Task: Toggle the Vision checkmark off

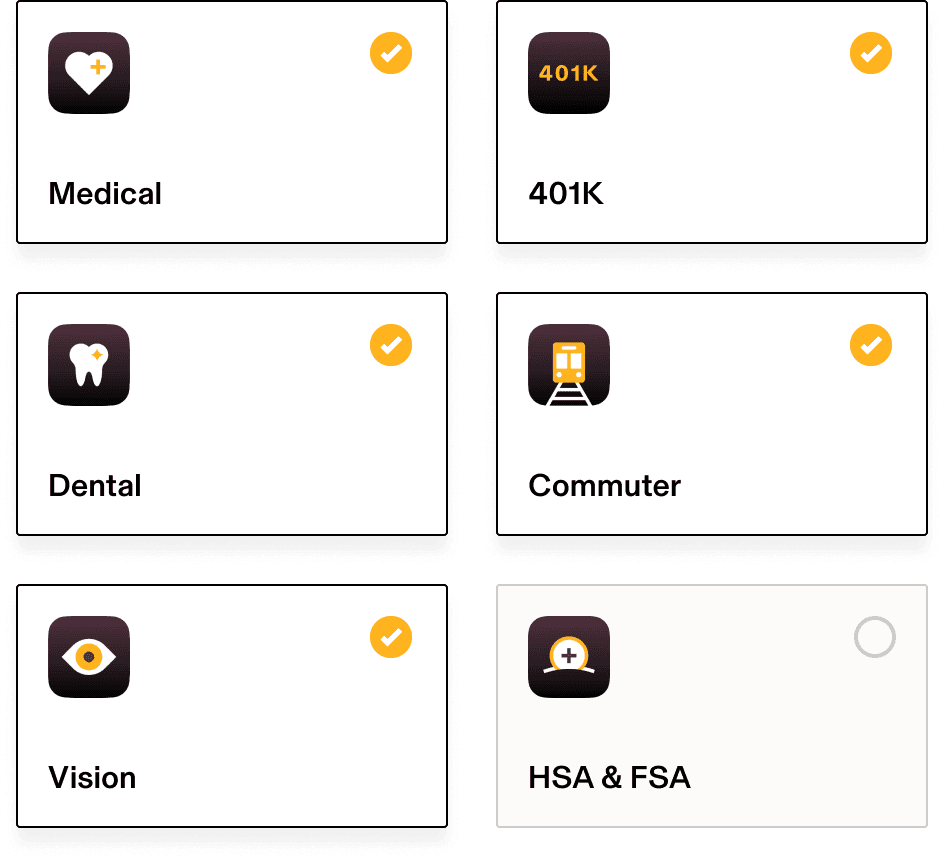Action: (x=391, y=637)
